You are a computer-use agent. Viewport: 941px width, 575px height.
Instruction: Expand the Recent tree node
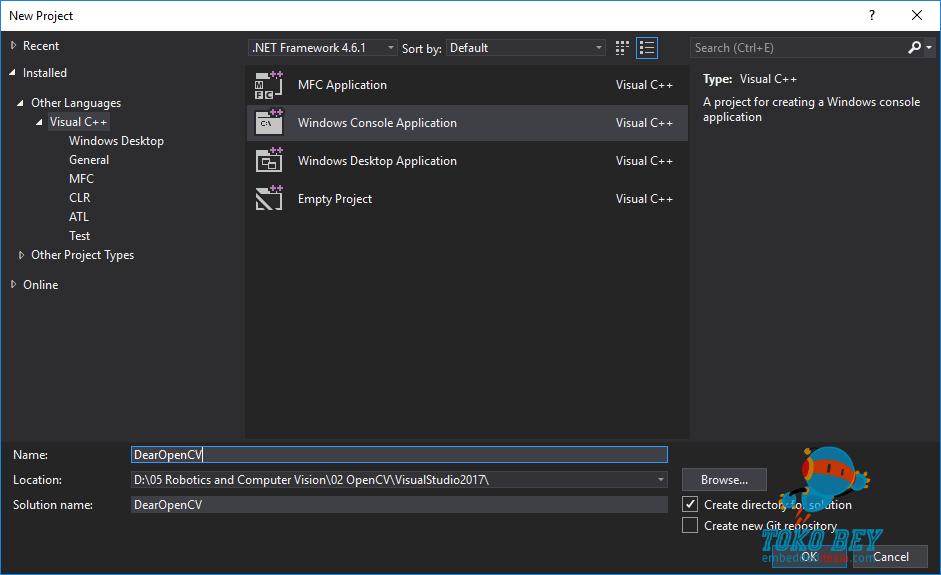[13, 46]
